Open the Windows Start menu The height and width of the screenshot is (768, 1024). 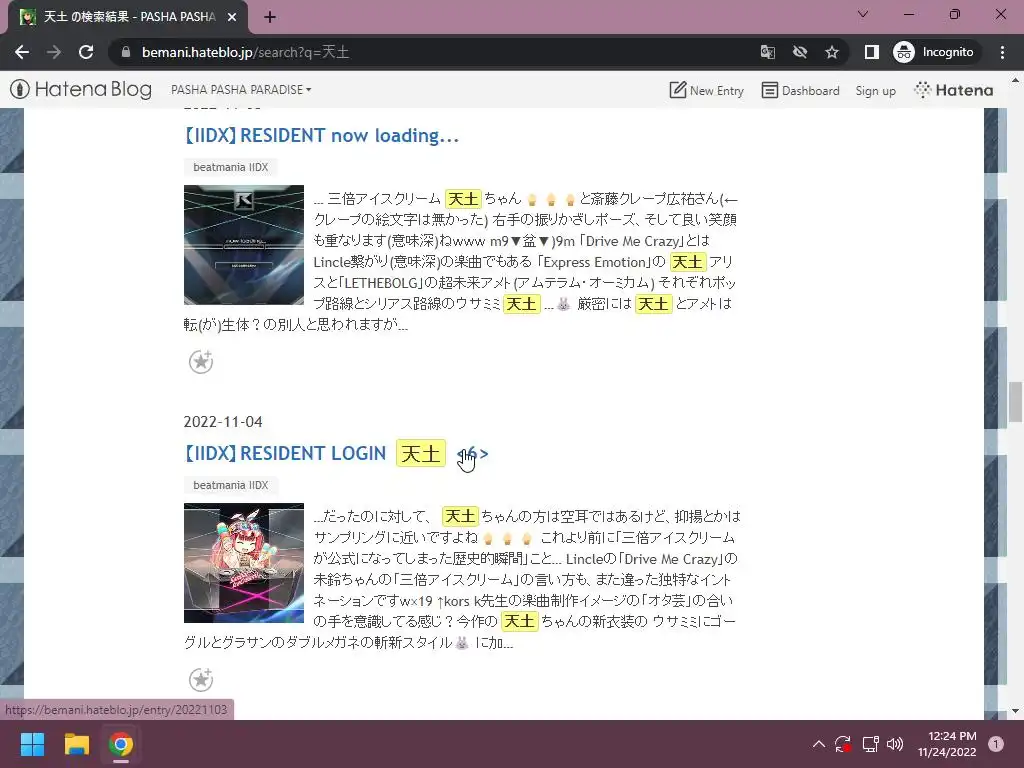[x=32, y=744]
